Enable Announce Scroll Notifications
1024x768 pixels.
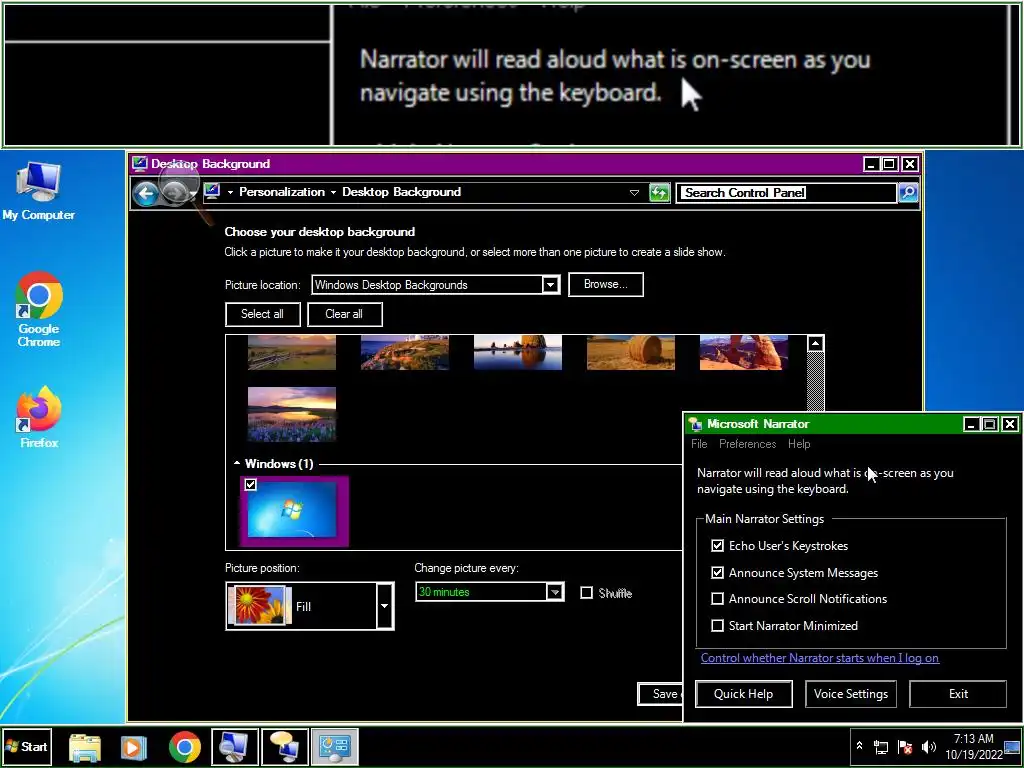(717, 599)
